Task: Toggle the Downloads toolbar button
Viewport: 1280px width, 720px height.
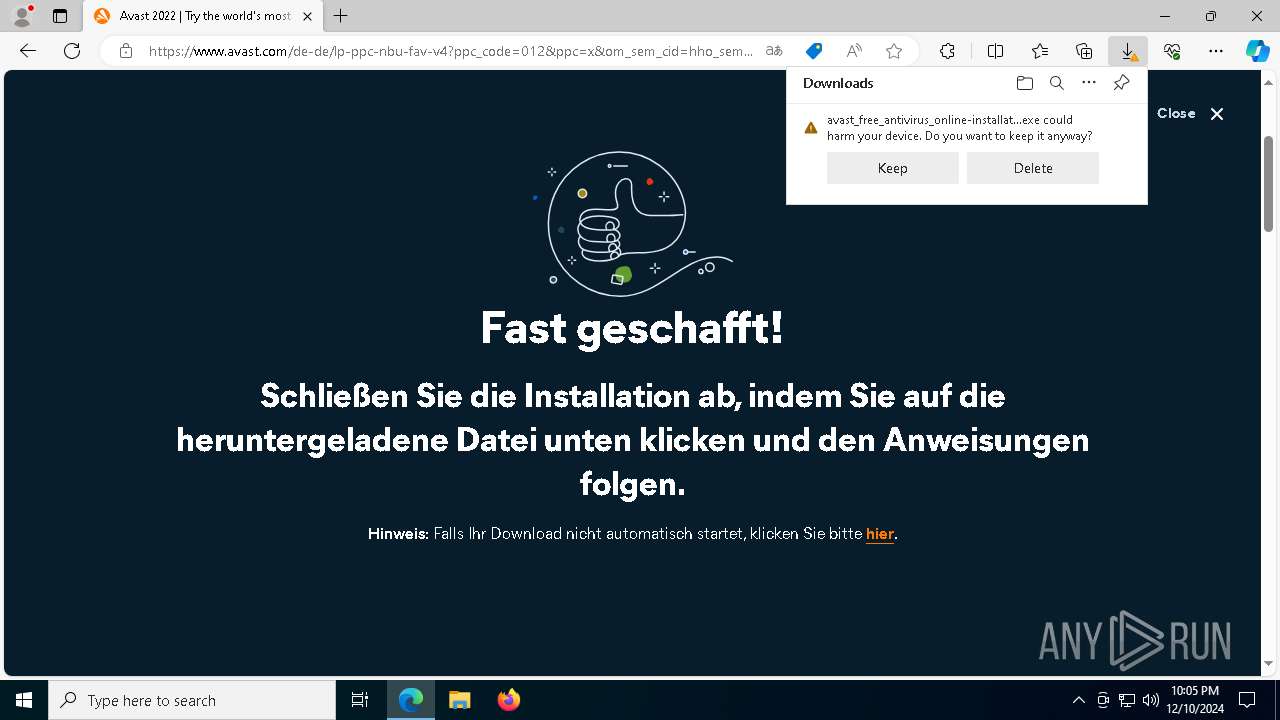Action: pos(1128,51)
